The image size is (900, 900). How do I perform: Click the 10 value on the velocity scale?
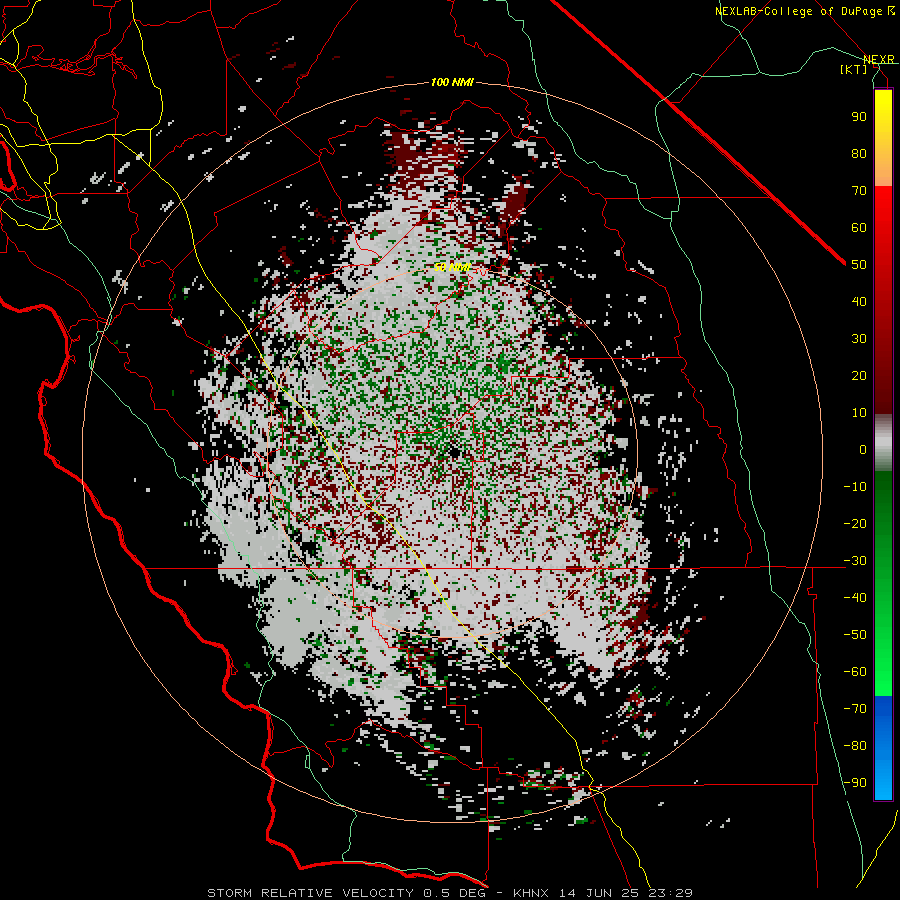click(x=859, y=413)
